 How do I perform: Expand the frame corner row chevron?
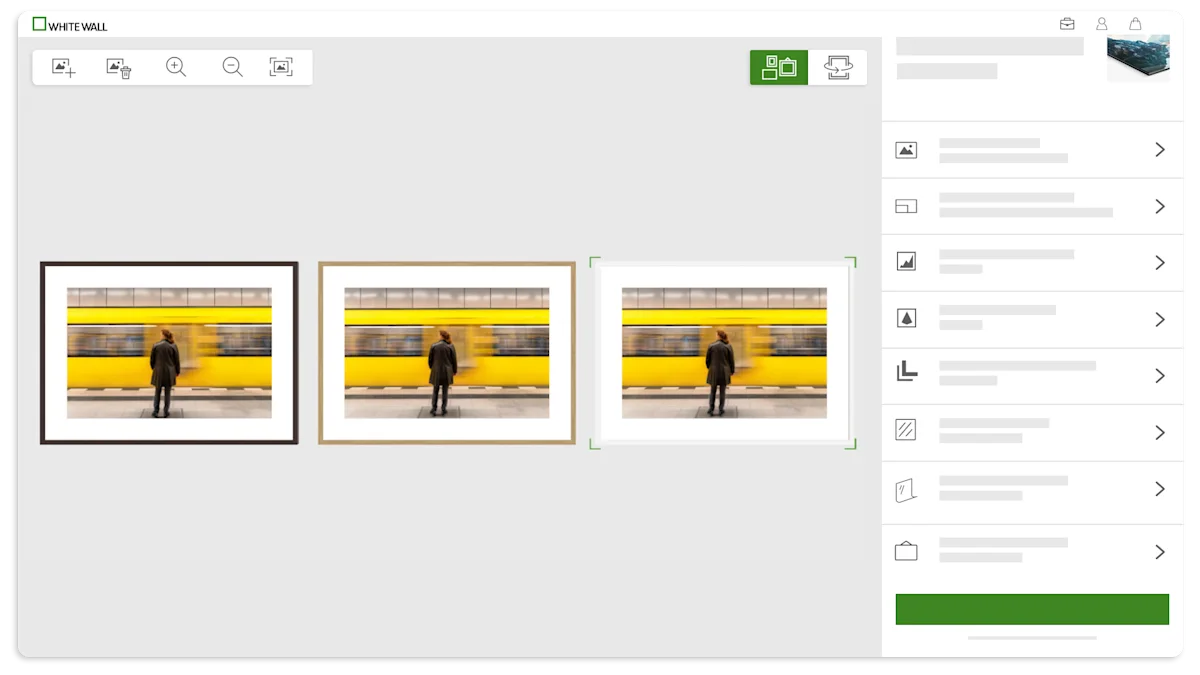pyautogui.click(x=1160, y=376)
